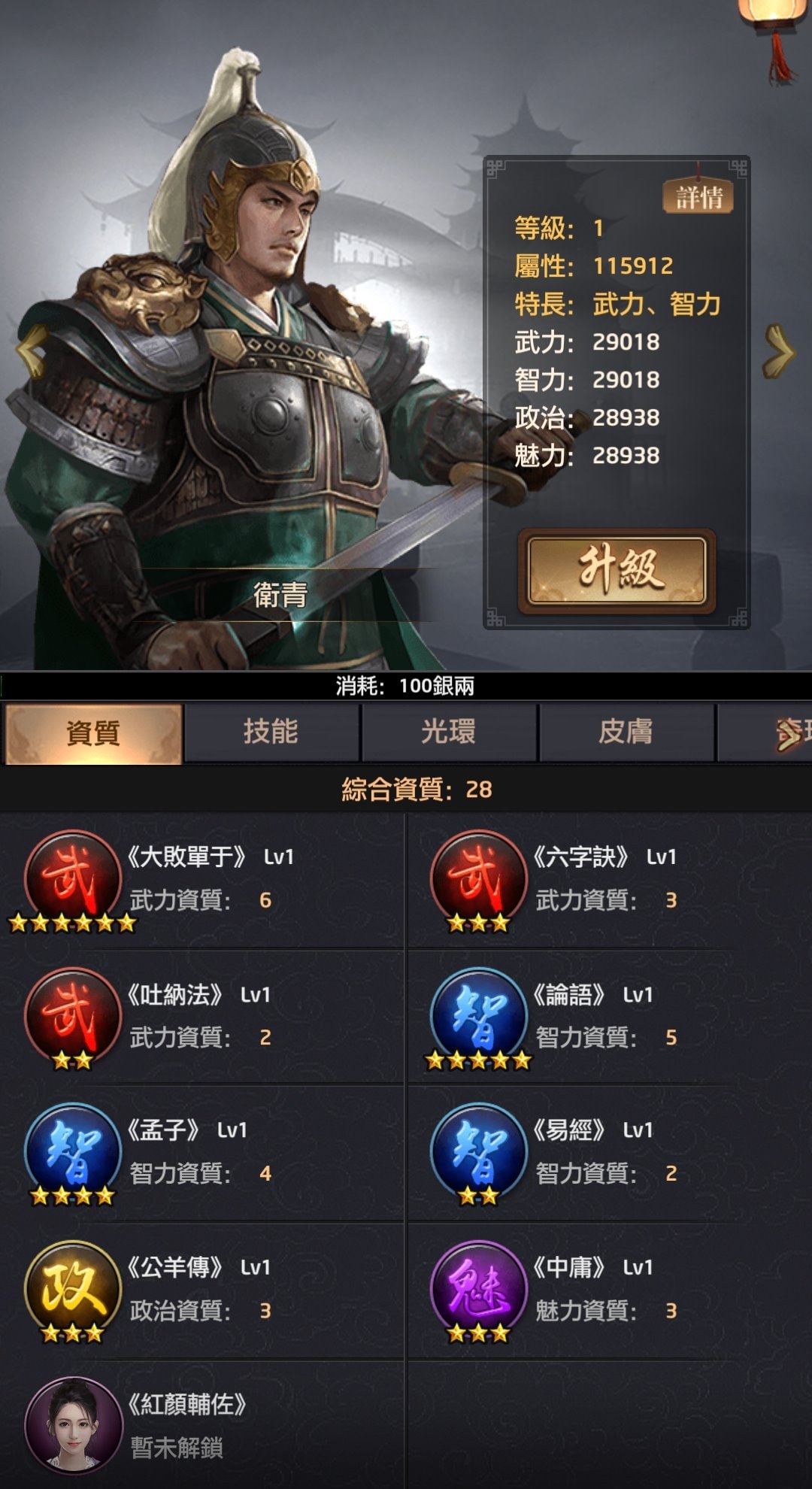
Task: Tap the 大敗單于 martial skill icon
Action: (73, 878)
